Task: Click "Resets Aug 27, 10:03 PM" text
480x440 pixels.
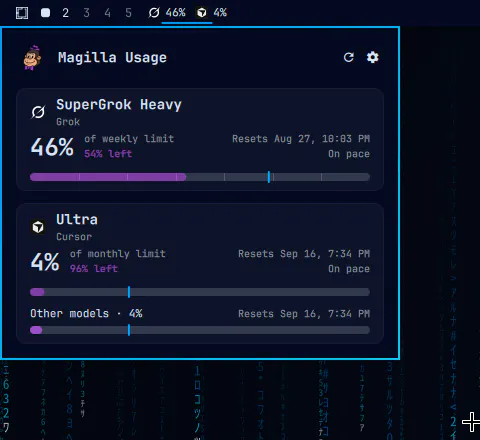Action: [301, 139]
